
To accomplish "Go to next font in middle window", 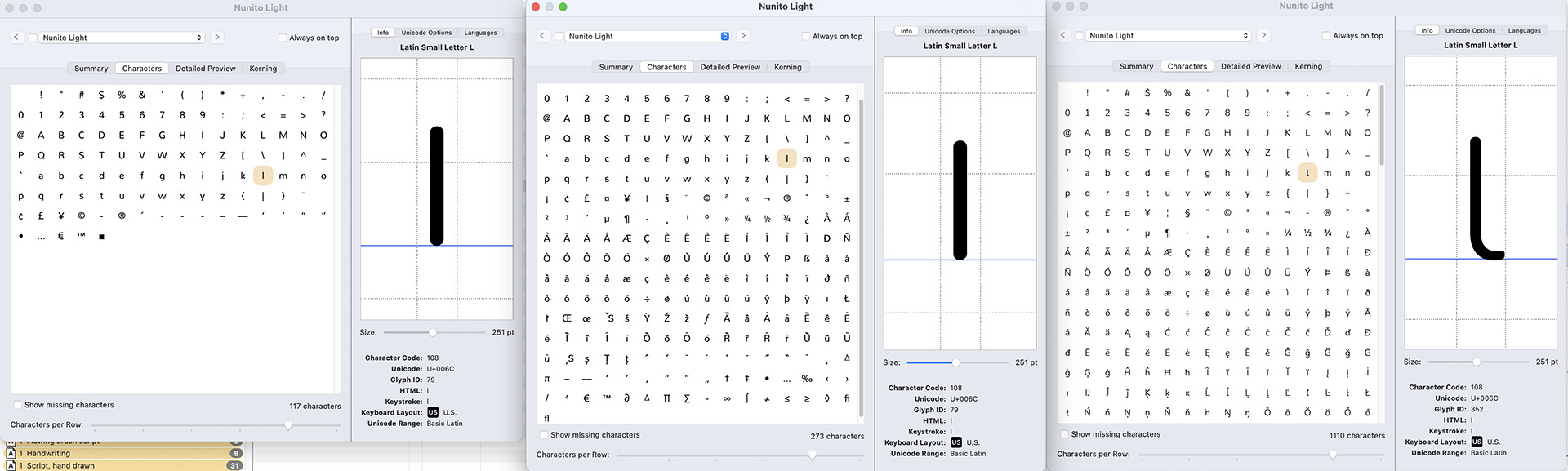I will point(743,36).
